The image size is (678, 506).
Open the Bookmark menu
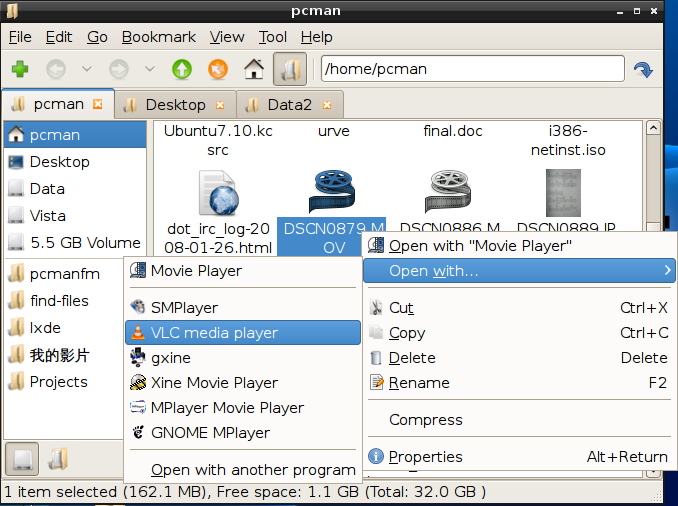(x=158, y=37)
